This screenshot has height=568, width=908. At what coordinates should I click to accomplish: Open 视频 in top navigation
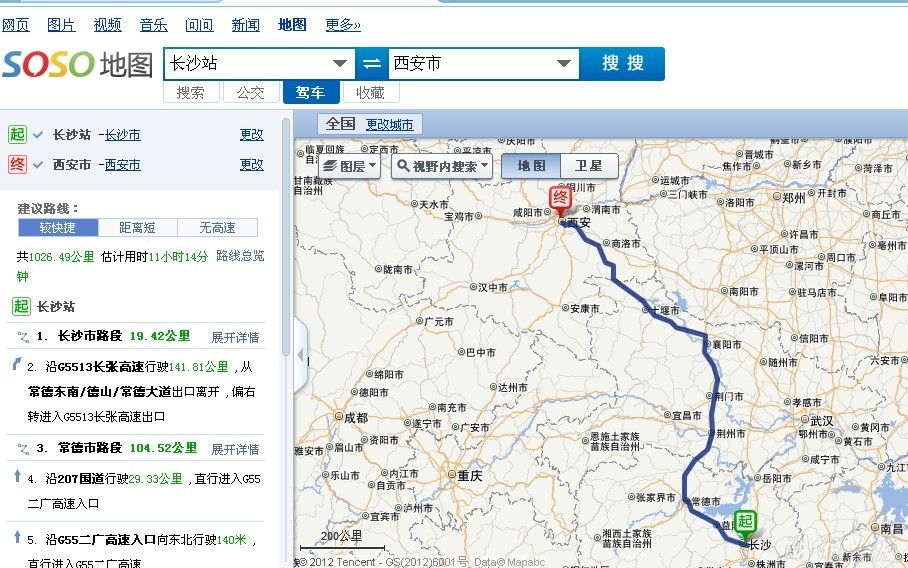107,25
